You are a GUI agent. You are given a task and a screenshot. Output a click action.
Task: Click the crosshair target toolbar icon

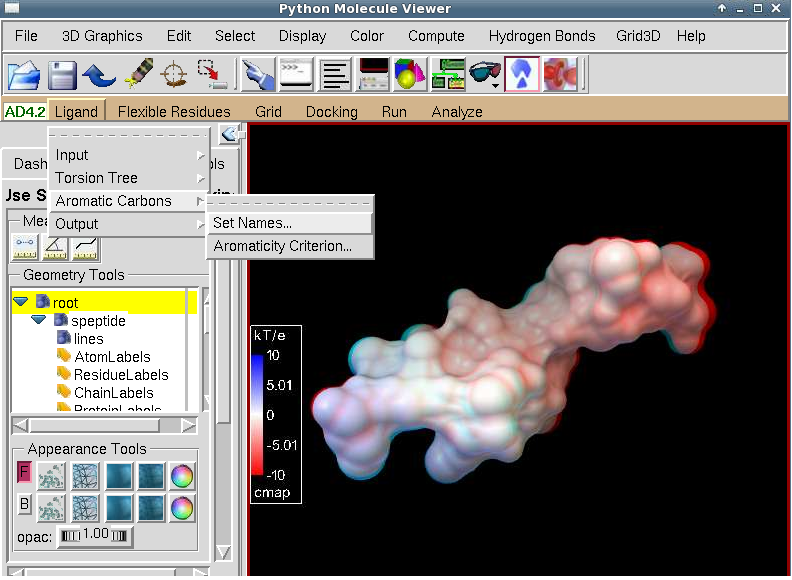point(174,74)
